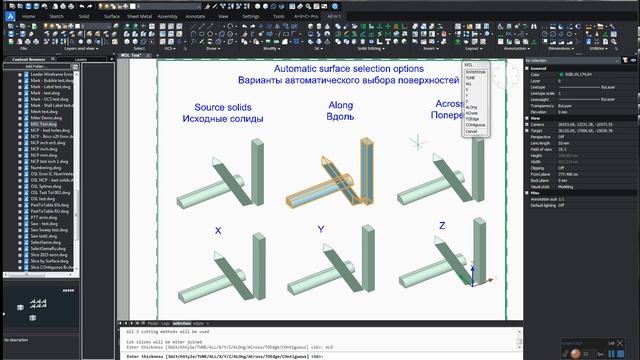Click pause button in bottom-right recorder widget
The height and width of the screenshot is (360, 640).
[x=611, y=353]
